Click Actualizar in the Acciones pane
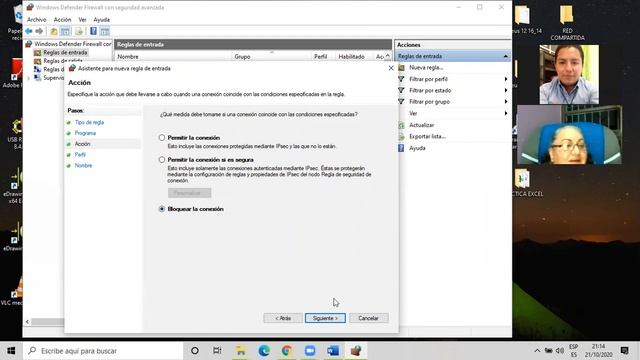This screenshot has height=360, width=640. (422, 125)
